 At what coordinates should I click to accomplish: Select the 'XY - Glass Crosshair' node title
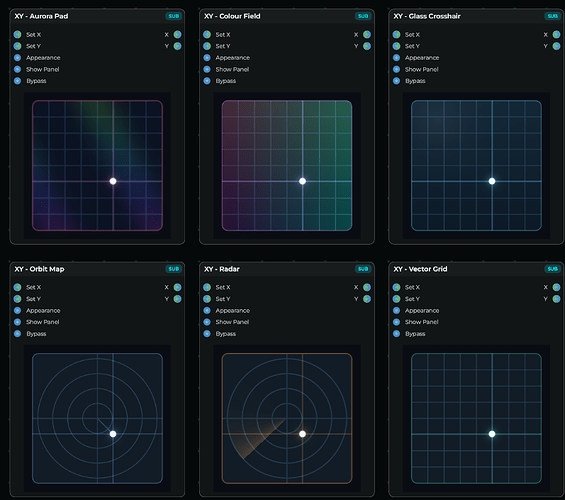tap(427, 16)
